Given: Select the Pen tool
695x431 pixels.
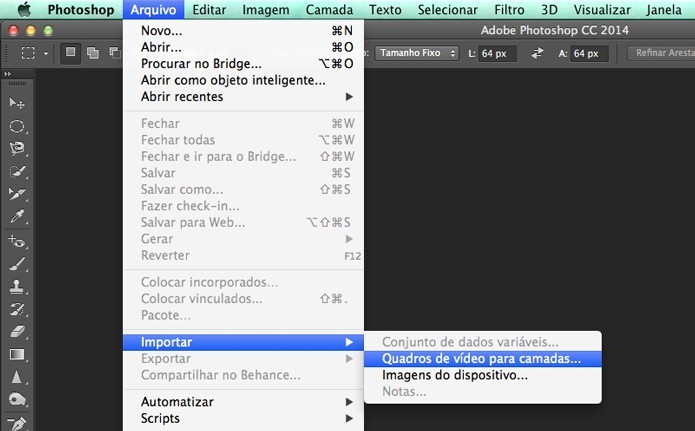Looking at the screenshot, I should (17, 423).
